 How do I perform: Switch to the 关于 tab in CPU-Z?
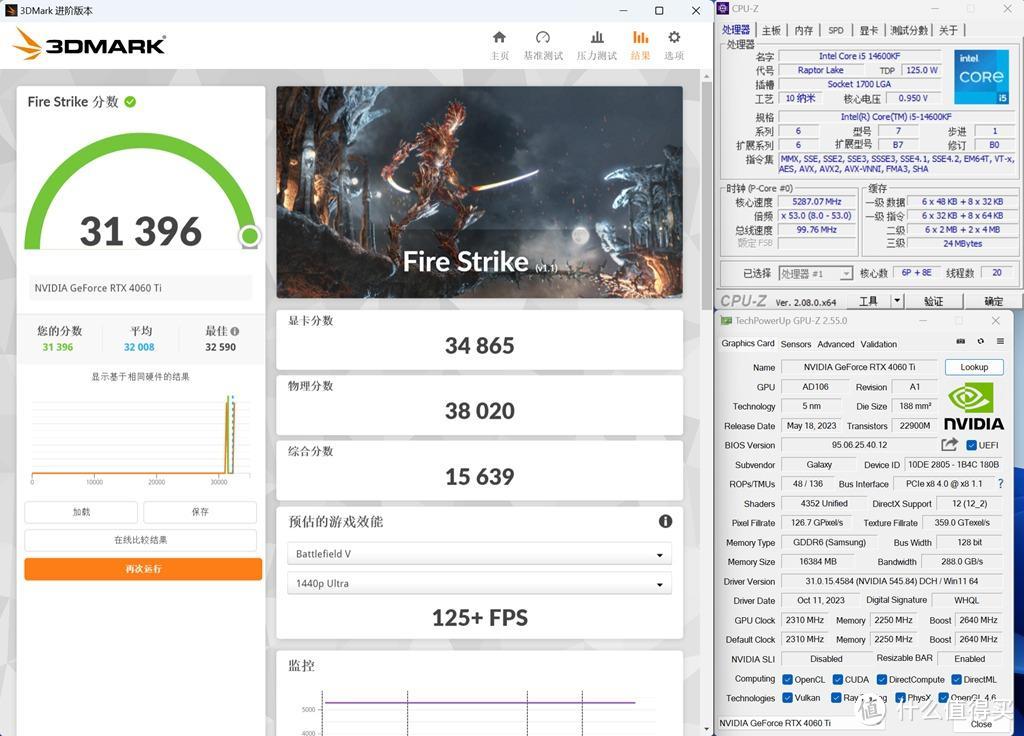pyautogui.click(x=948, y=30)
